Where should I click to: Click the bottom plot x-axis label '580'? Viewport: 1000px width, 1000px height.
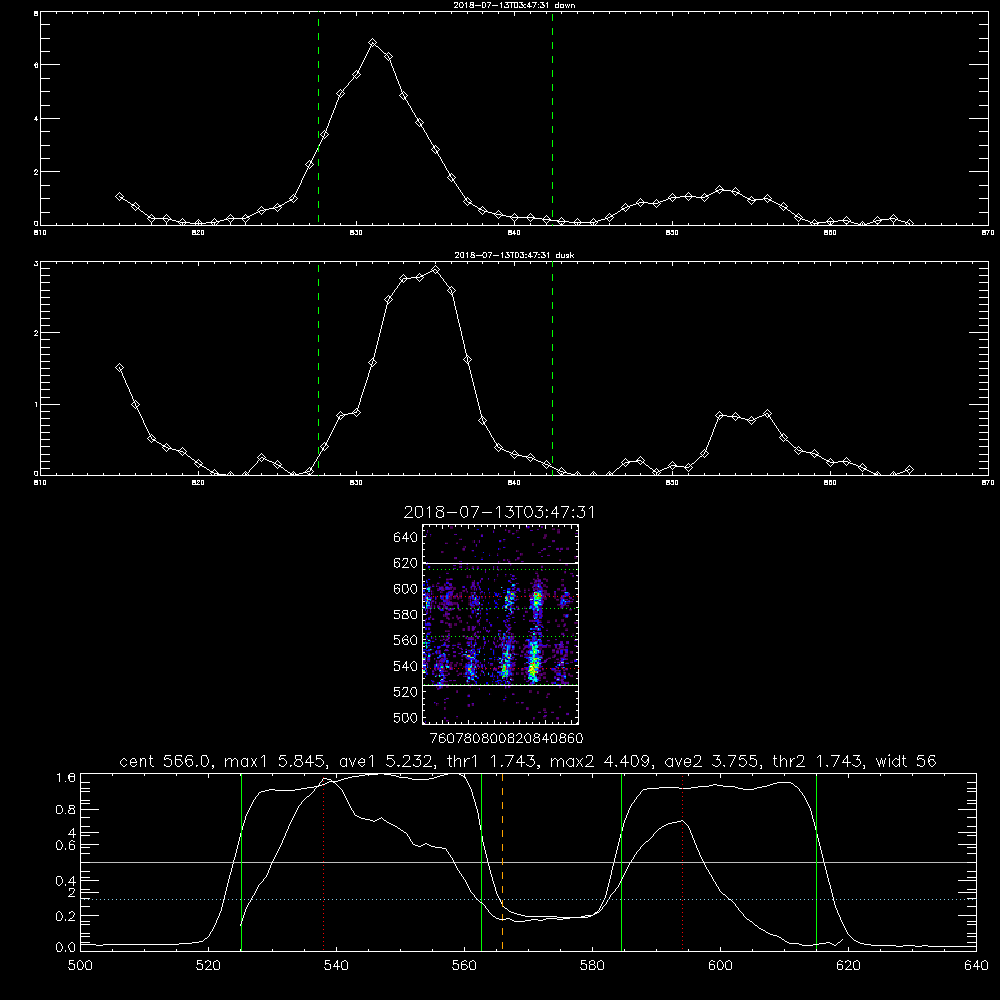tap(592, 966)
